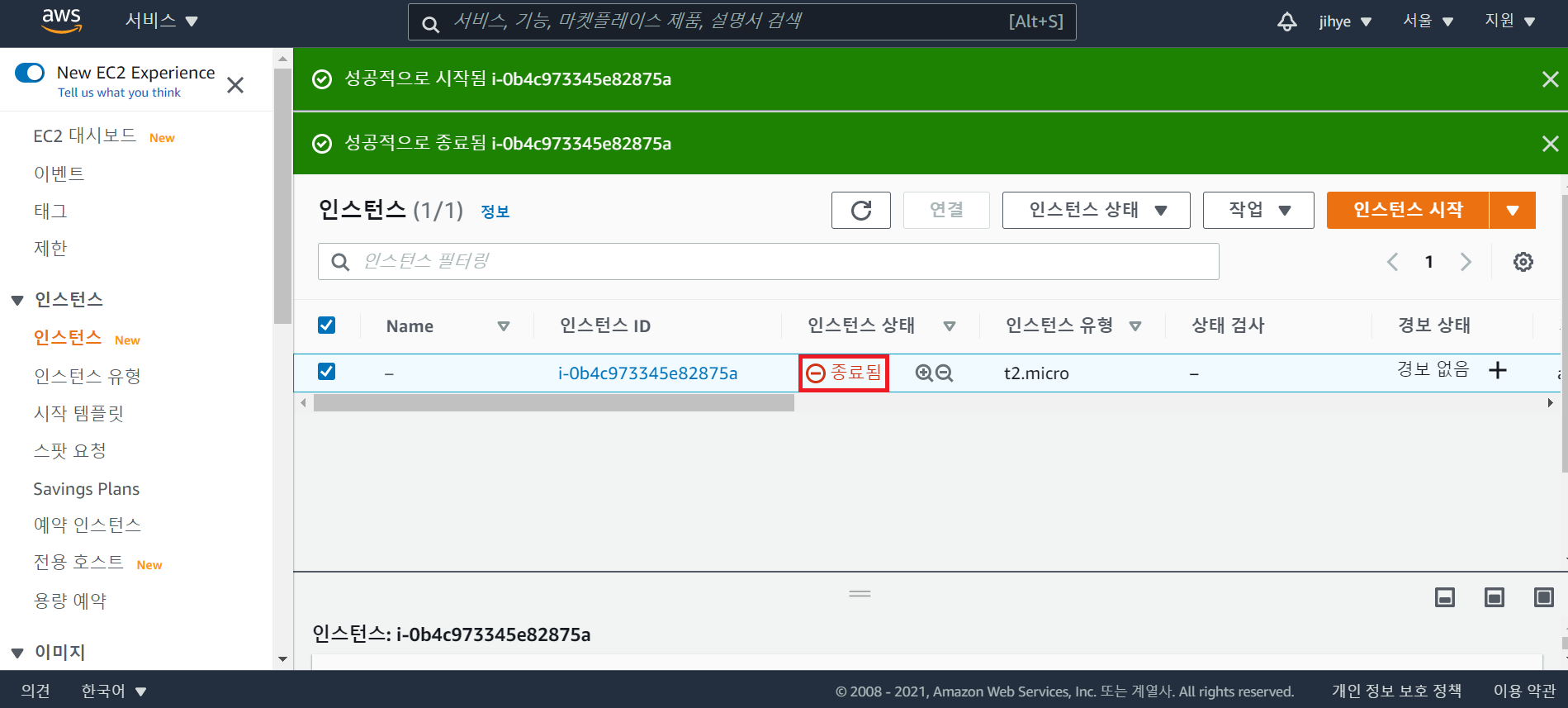This screenshot has width=1568, height=708.
Task: Focus the 인스턴스 필터링 filter field
Action: pos(768,261)
